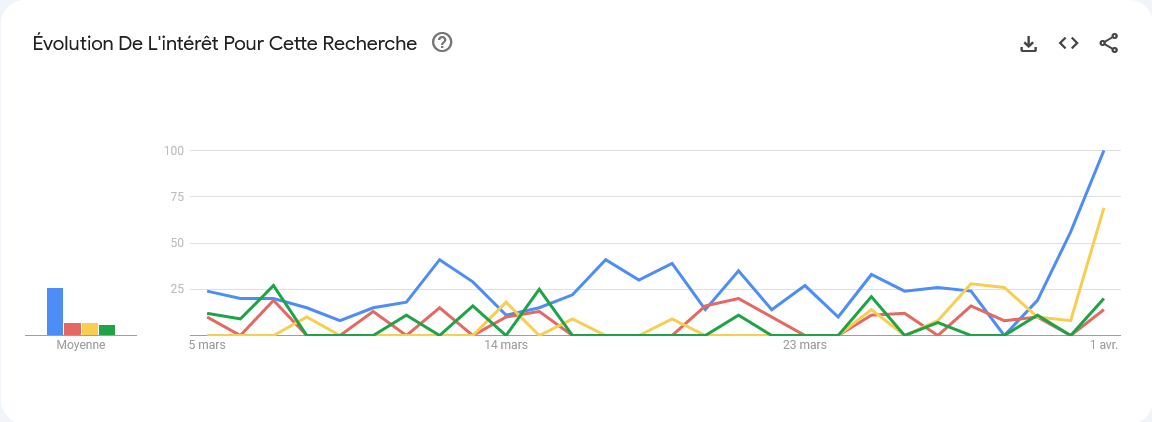Click the 14 mars axis label
1152x422 pixels.
pos(505,345)
